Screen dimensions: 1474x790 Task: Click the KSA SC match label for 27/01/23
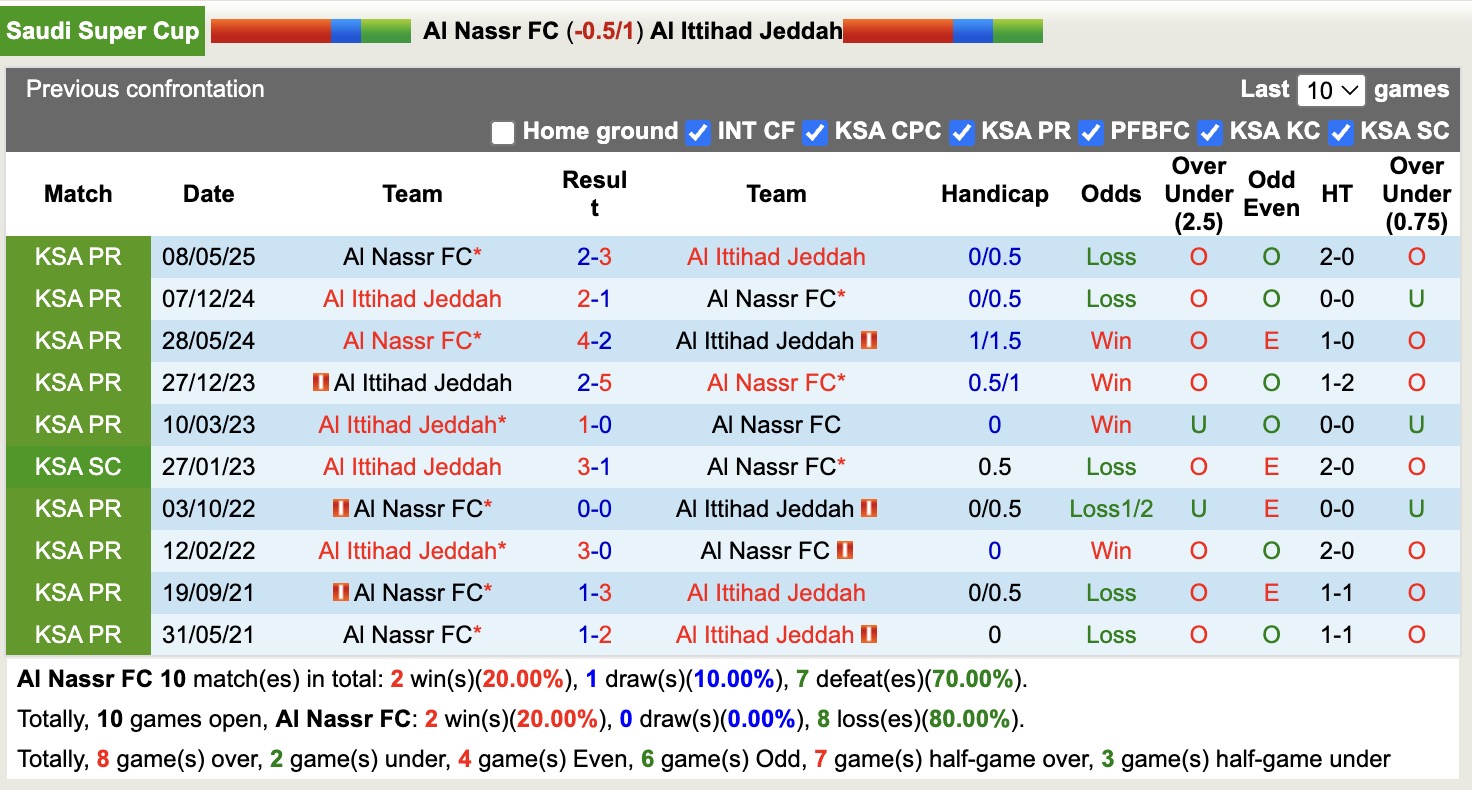click(78, 466)
